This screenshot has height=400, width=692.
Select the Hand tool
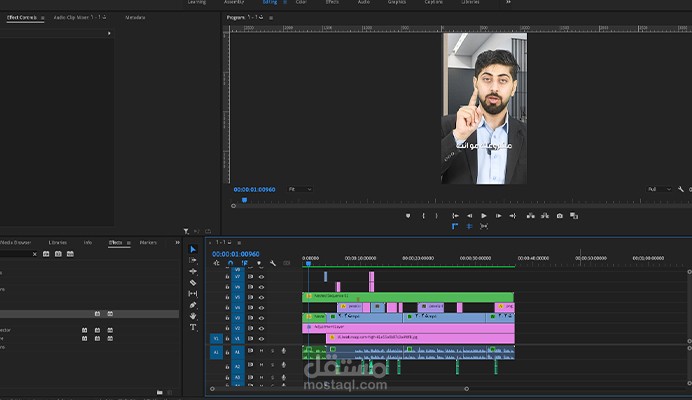pos(193,316)
